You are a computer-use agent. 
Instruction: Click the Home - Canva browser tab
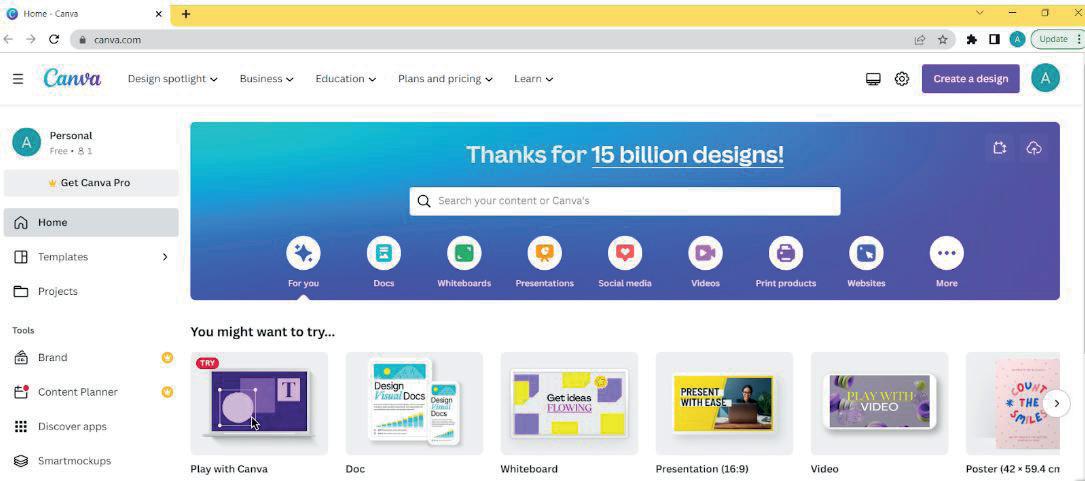click(x=84, y=14)
